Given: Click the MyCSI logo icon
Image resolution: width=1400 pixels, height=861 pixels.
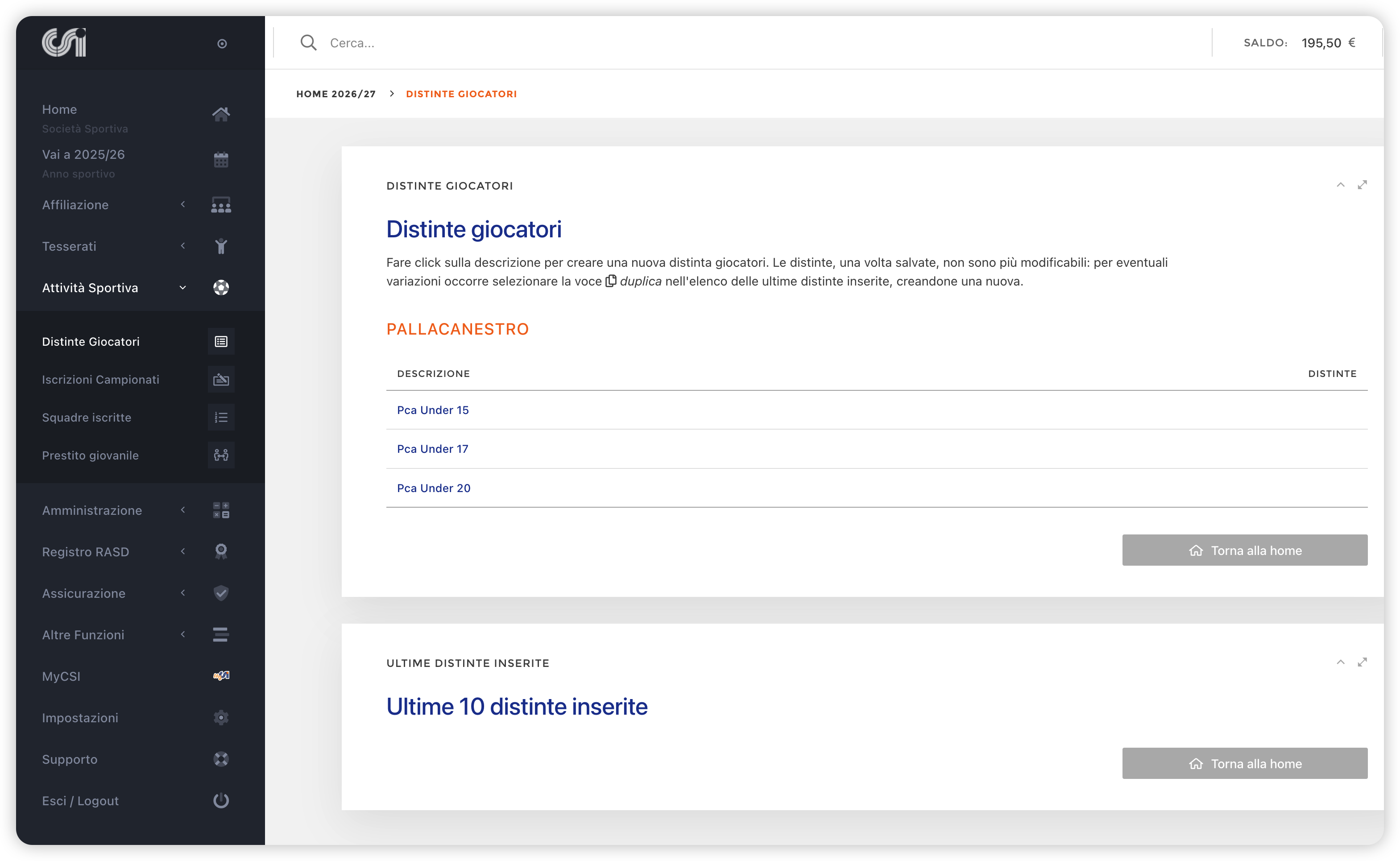Looking at the screenshot, I should (x=221, y=676).
